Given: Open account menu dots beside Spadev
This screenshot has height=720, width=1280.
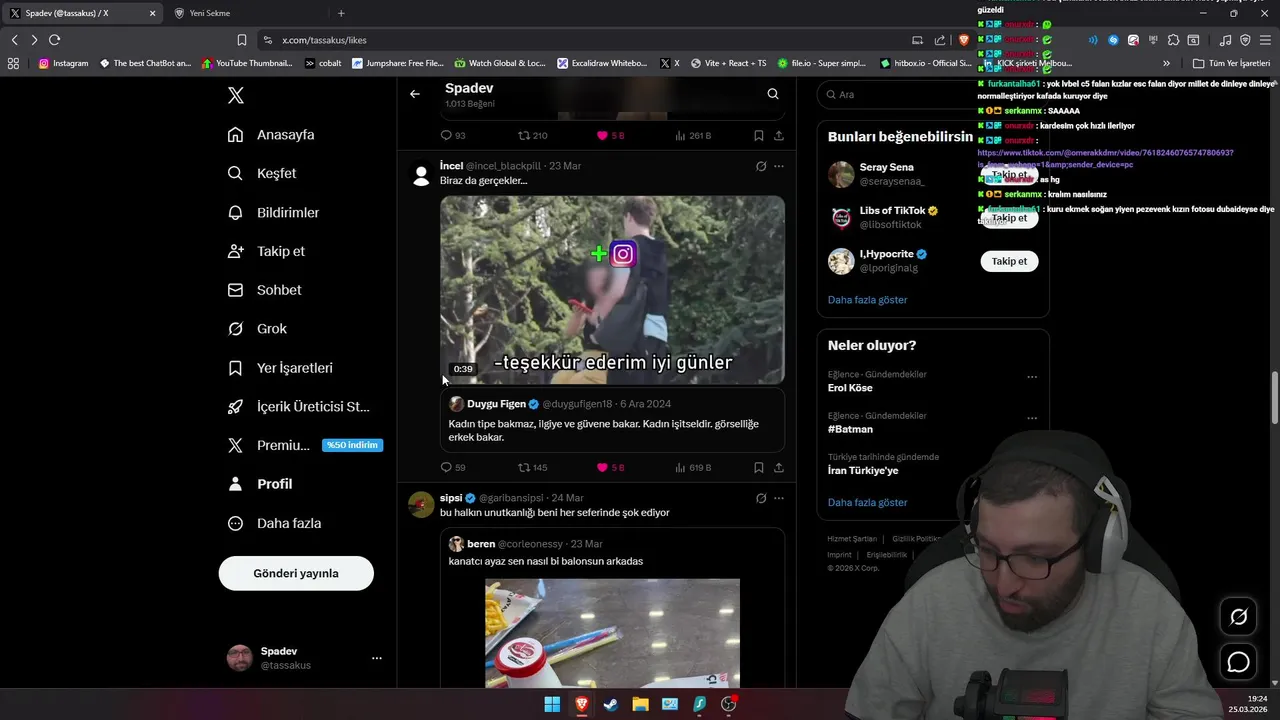Looking at the screenshot, I should 377,658.
